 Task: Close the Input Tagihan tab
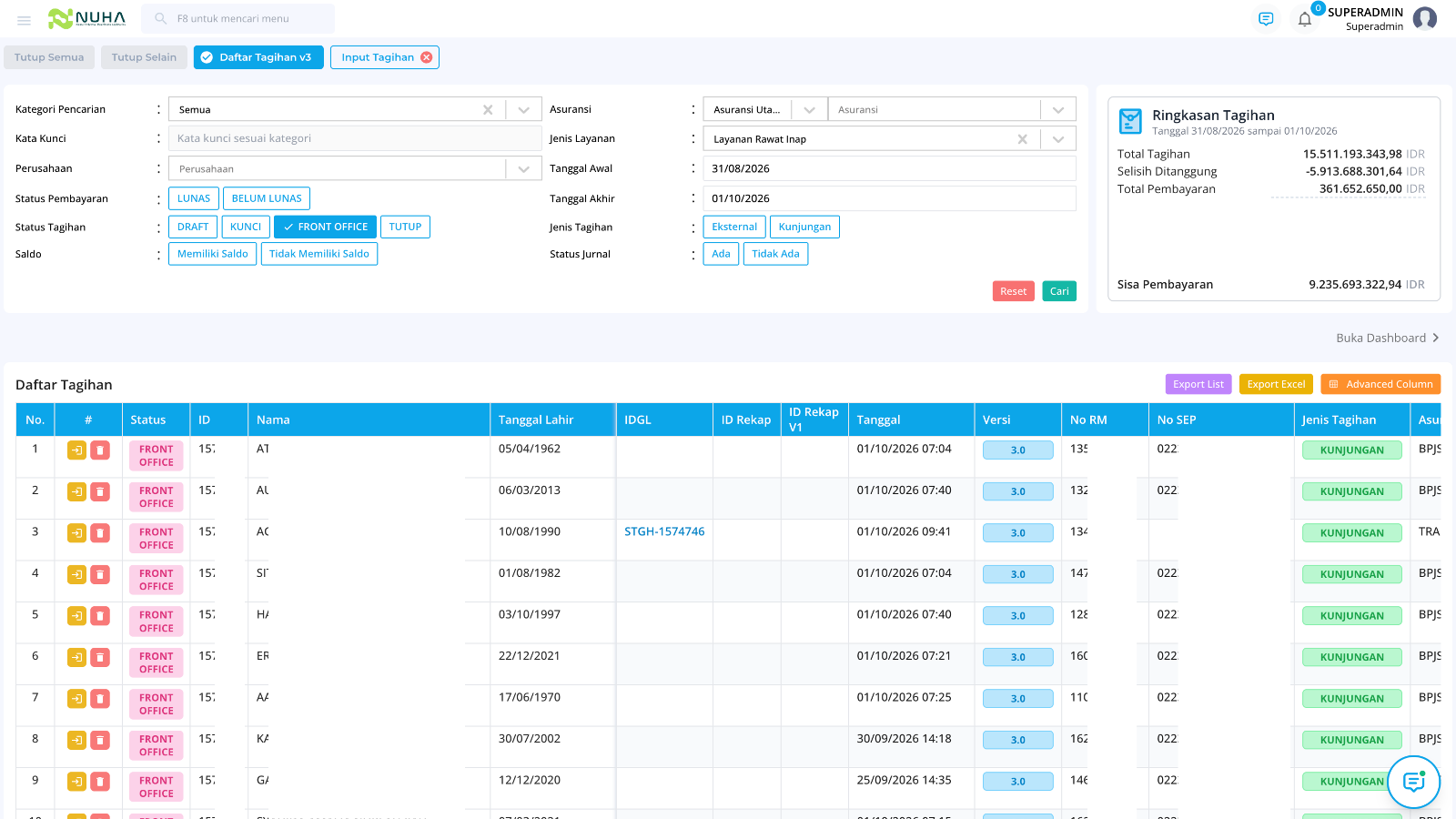(x=427, y=57)
